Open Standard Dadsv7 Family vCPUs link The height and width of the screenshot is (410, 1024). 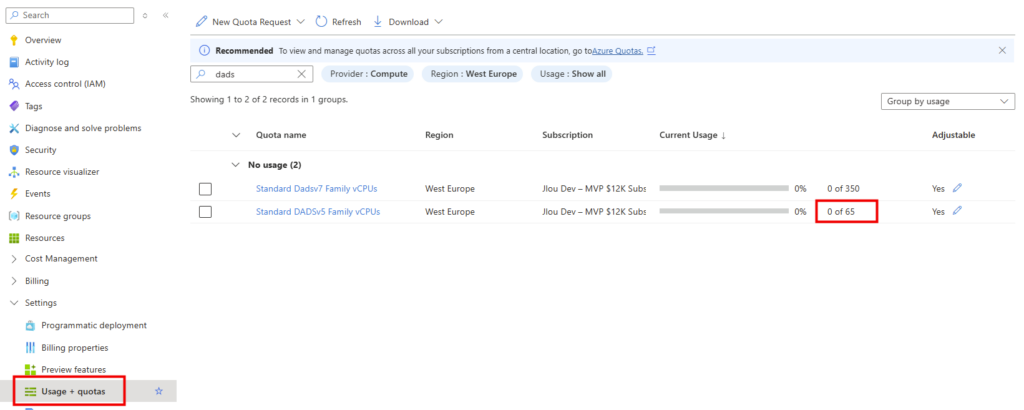[x=317, y=189]
